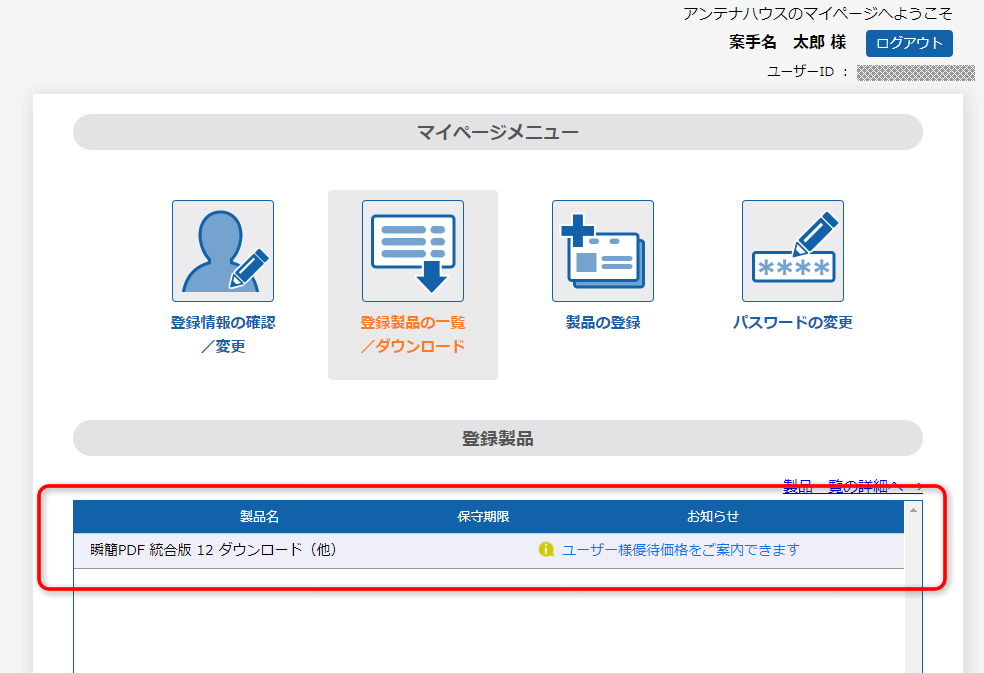Follow the 製品一覧の詳細へ link

point(845,487)
